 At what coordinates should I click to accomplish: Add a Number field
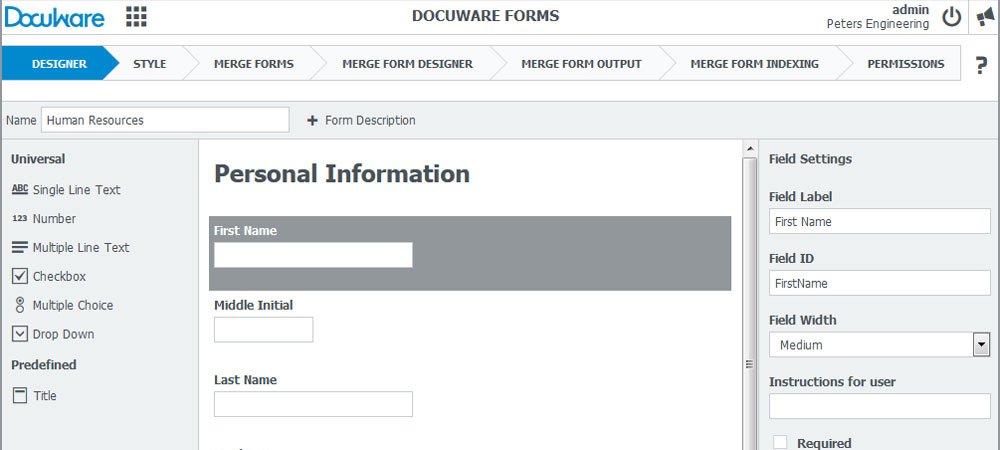pyautogui.click(x=44, y=219)
